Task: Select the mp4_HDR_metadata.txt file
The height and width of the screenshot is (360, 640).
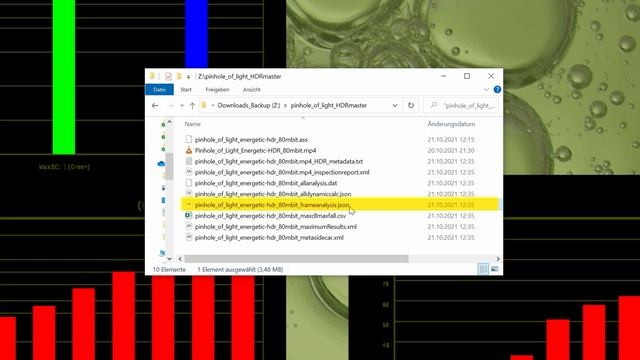Action: point(279,161)
